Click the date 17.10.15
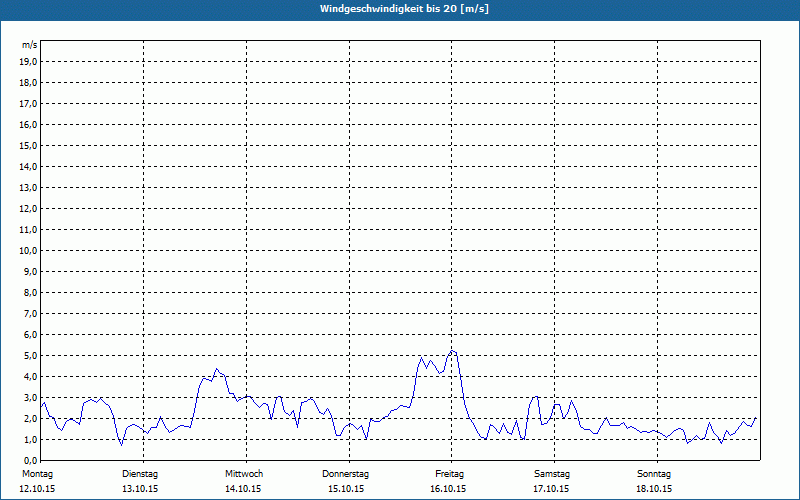800x500 pixels. [551, 489]
